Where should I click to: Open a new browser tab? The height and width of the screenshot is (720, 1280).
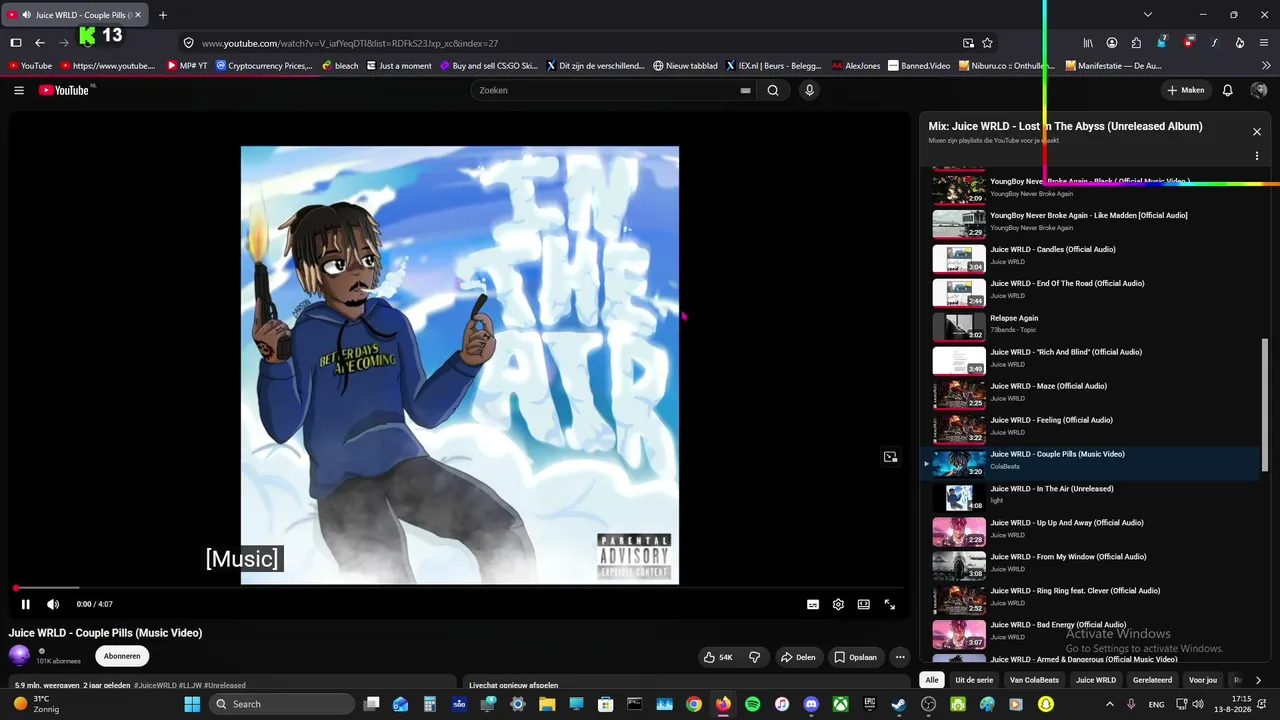tap(163, 15)
